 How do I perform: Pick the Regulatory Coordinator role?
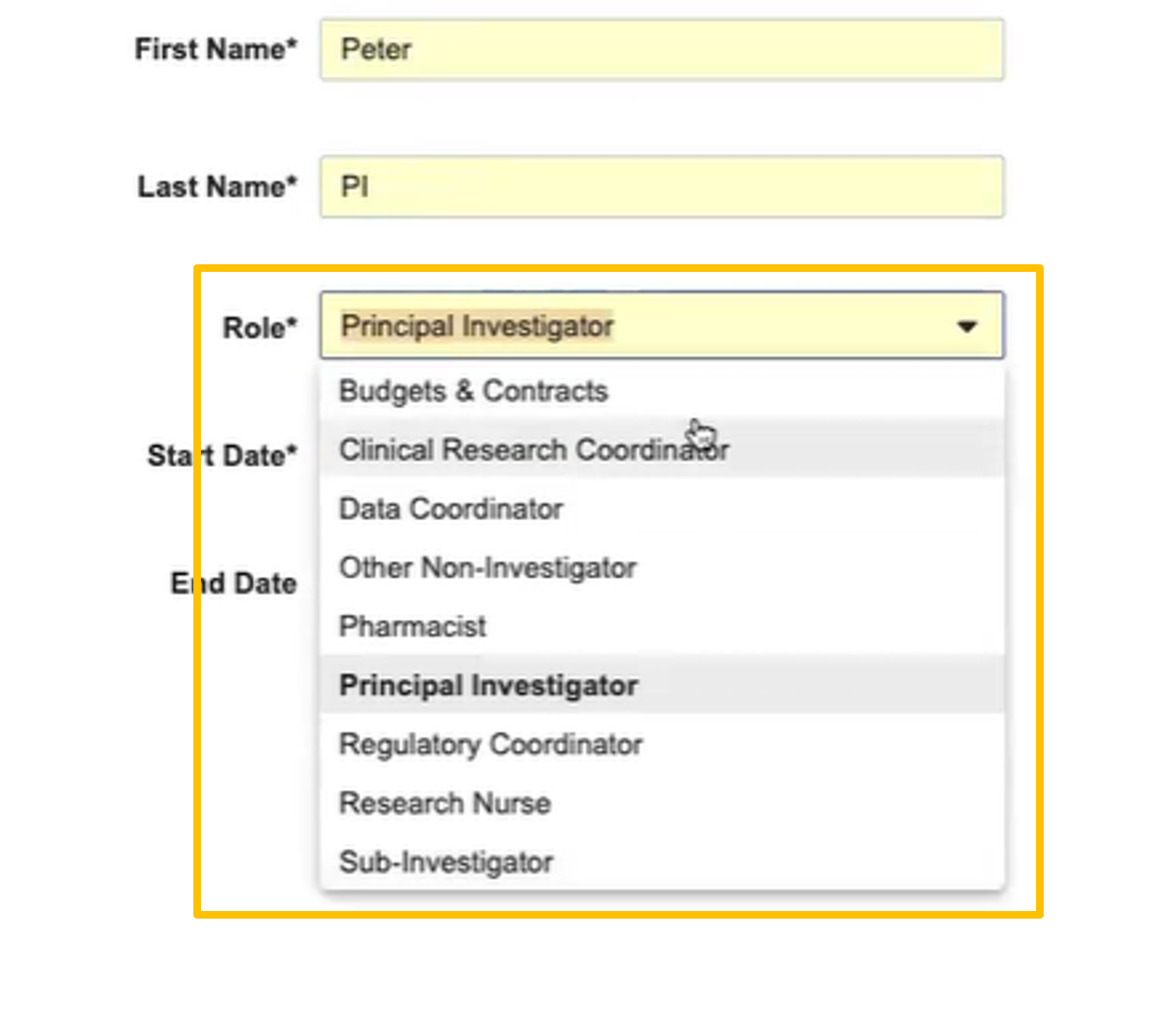pyautogui.click(x=491, y=745)
